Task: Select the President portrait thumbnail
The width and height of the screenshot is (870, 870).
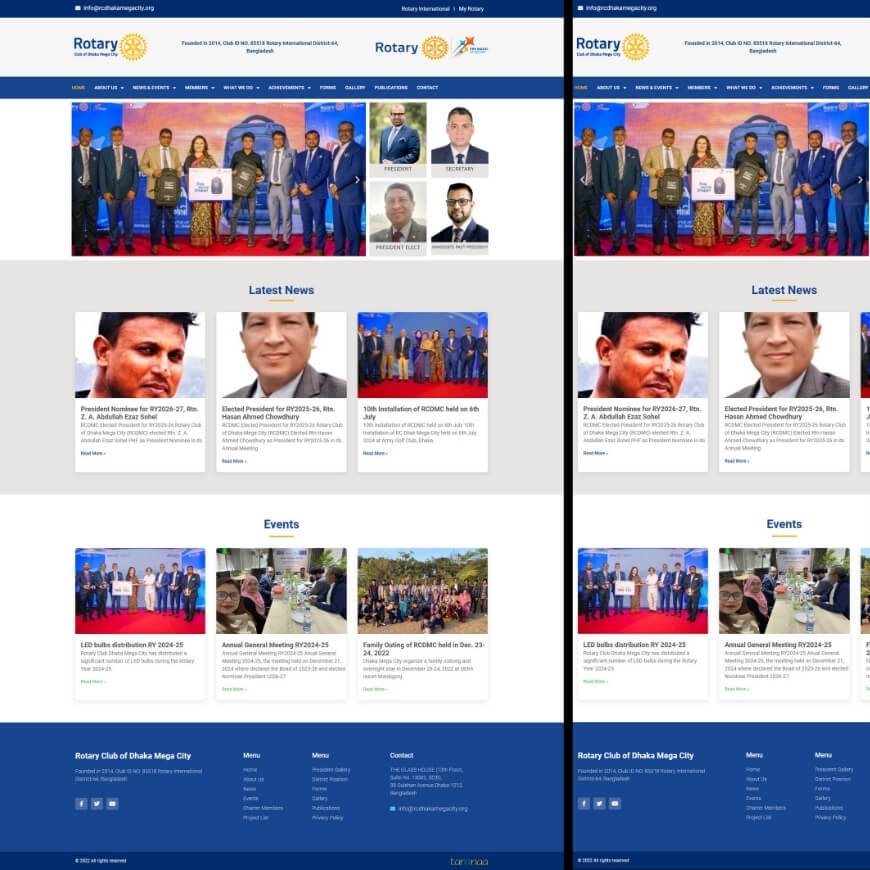Action: (x=398, y=134)
